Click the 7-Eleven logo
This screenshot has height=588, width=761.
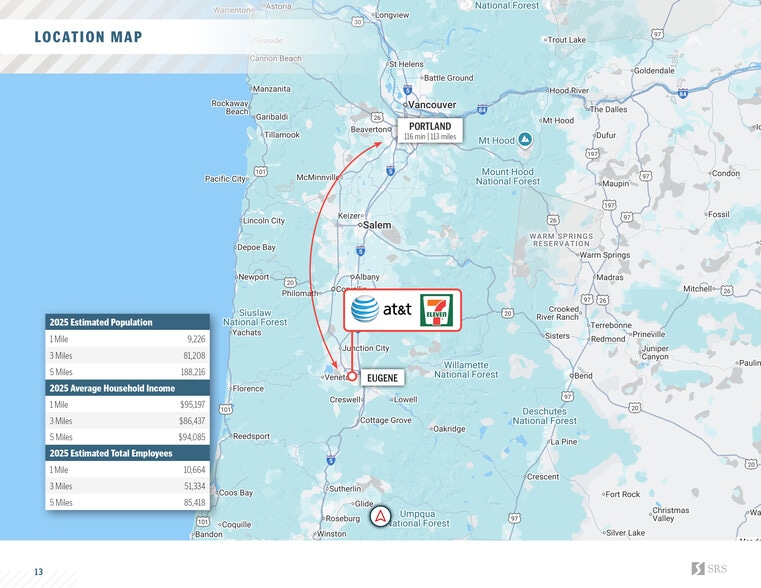coord(436,310)
